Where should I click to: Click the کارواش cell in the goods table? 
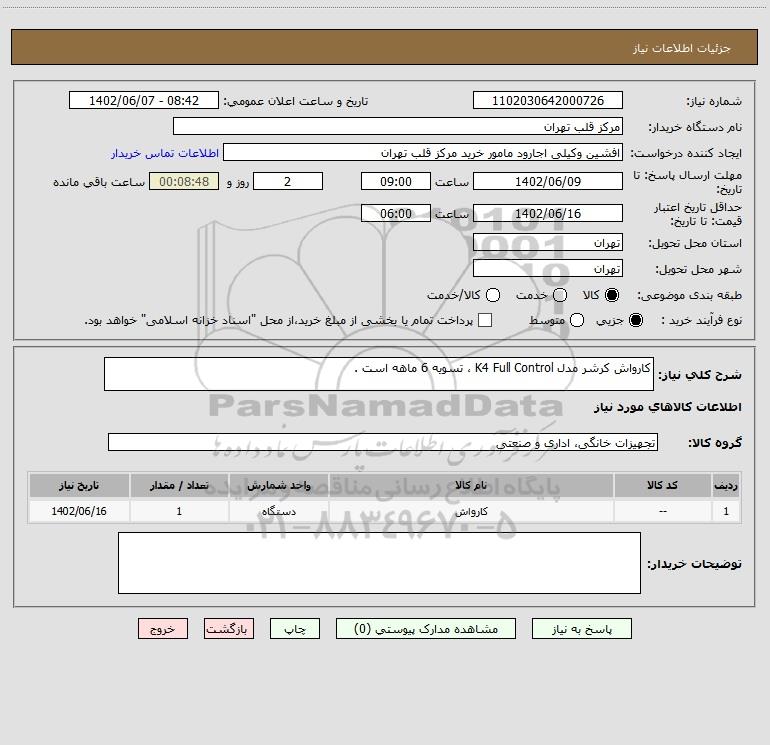click(x=471, y=511)
